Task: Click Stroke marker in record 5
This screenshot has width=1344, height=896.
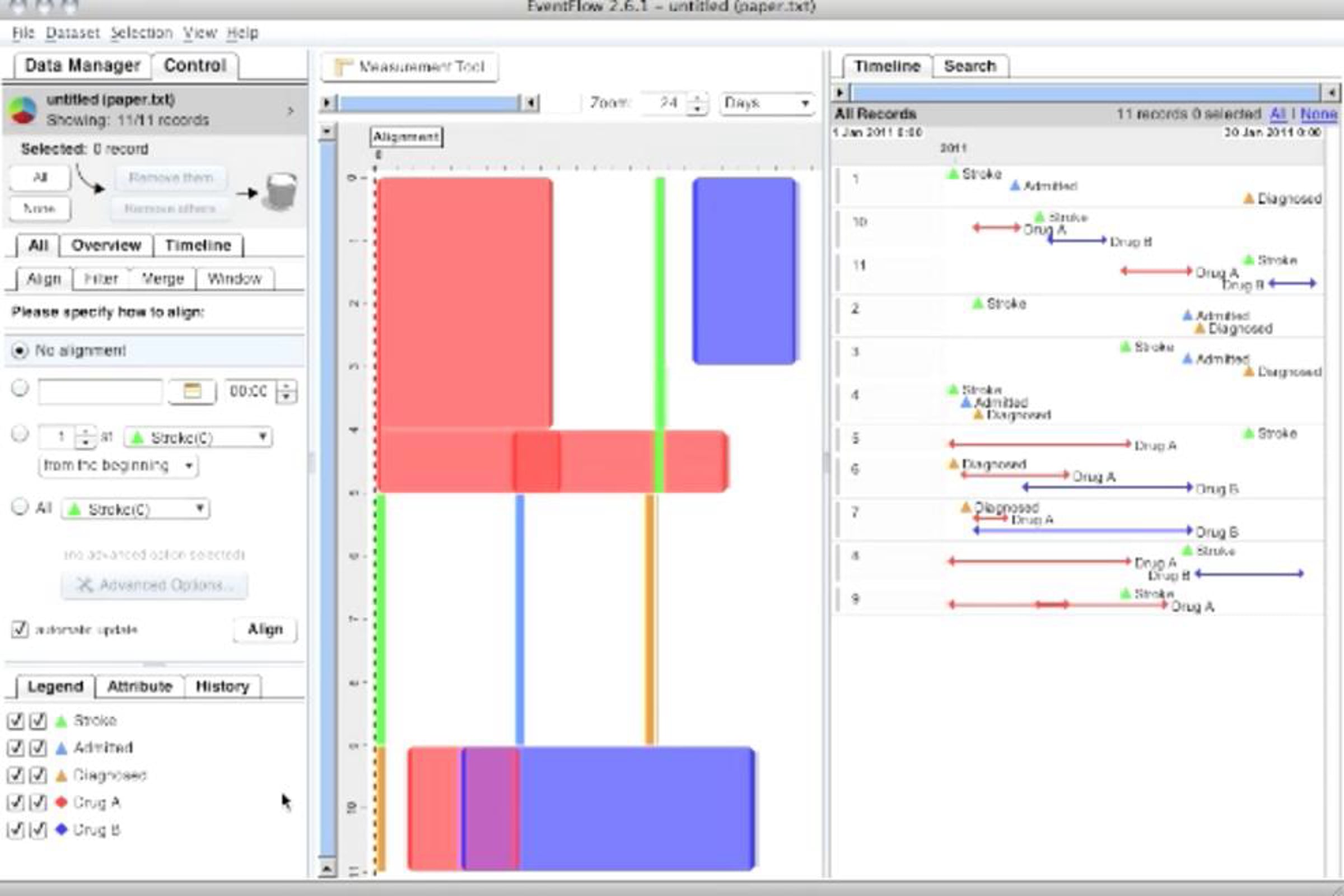Action: (1249, 433)
